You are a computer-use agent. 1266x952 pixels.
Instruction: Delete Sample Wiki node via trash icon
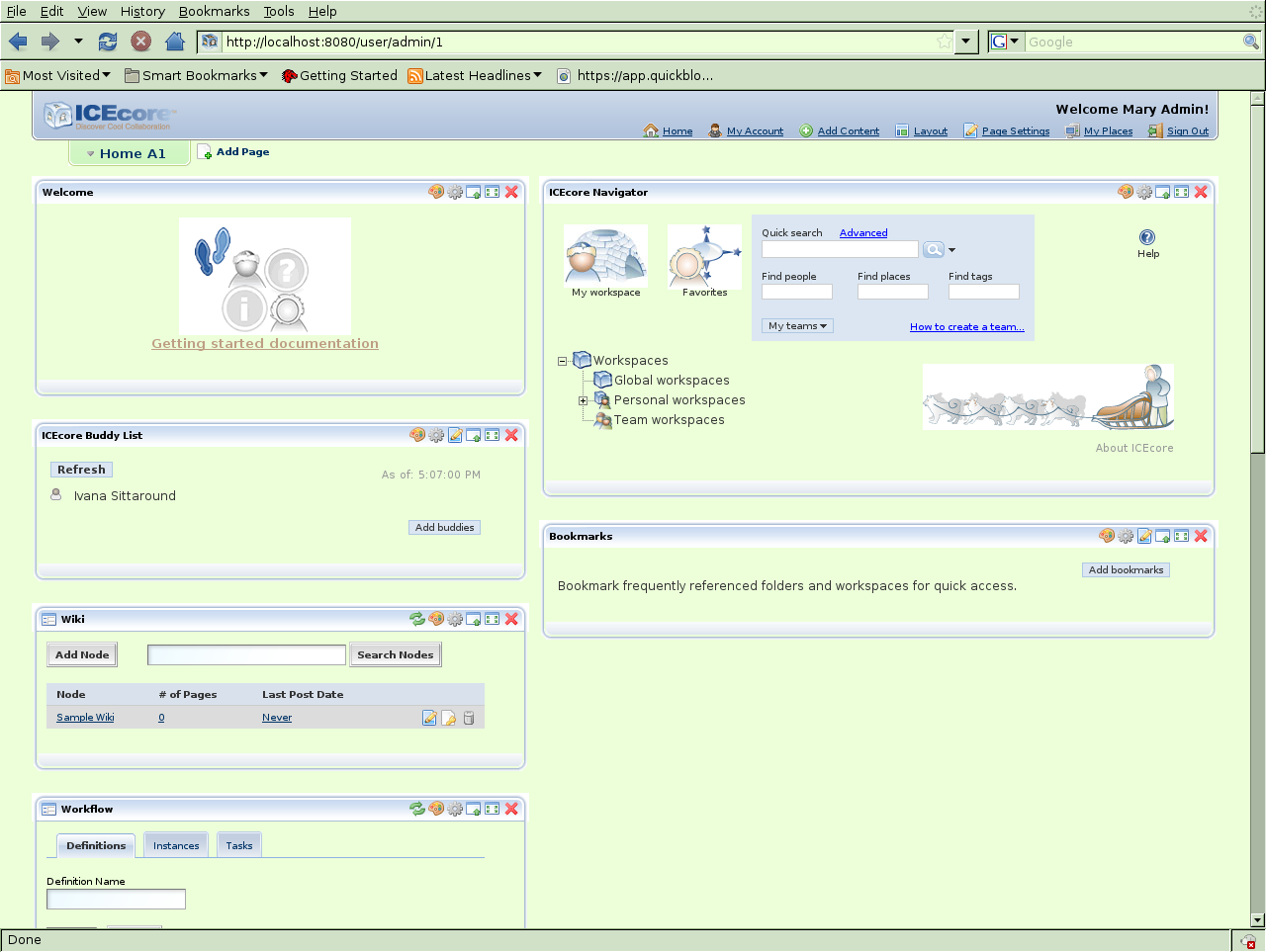pyautogui.click(x=469, y=718)
